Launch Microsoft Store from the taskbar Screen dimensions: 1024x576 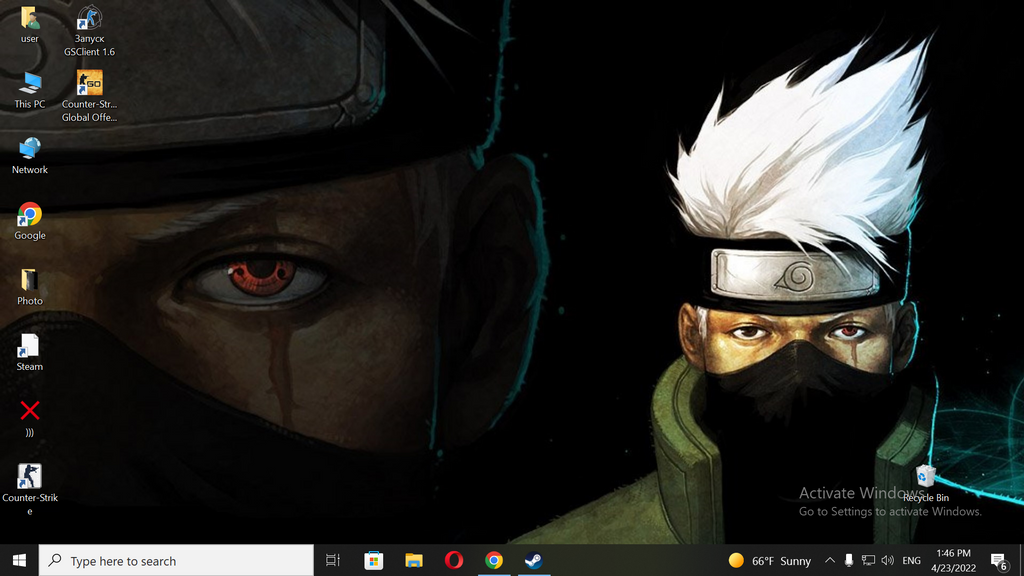pyautogui.click(x=374, y=560)
